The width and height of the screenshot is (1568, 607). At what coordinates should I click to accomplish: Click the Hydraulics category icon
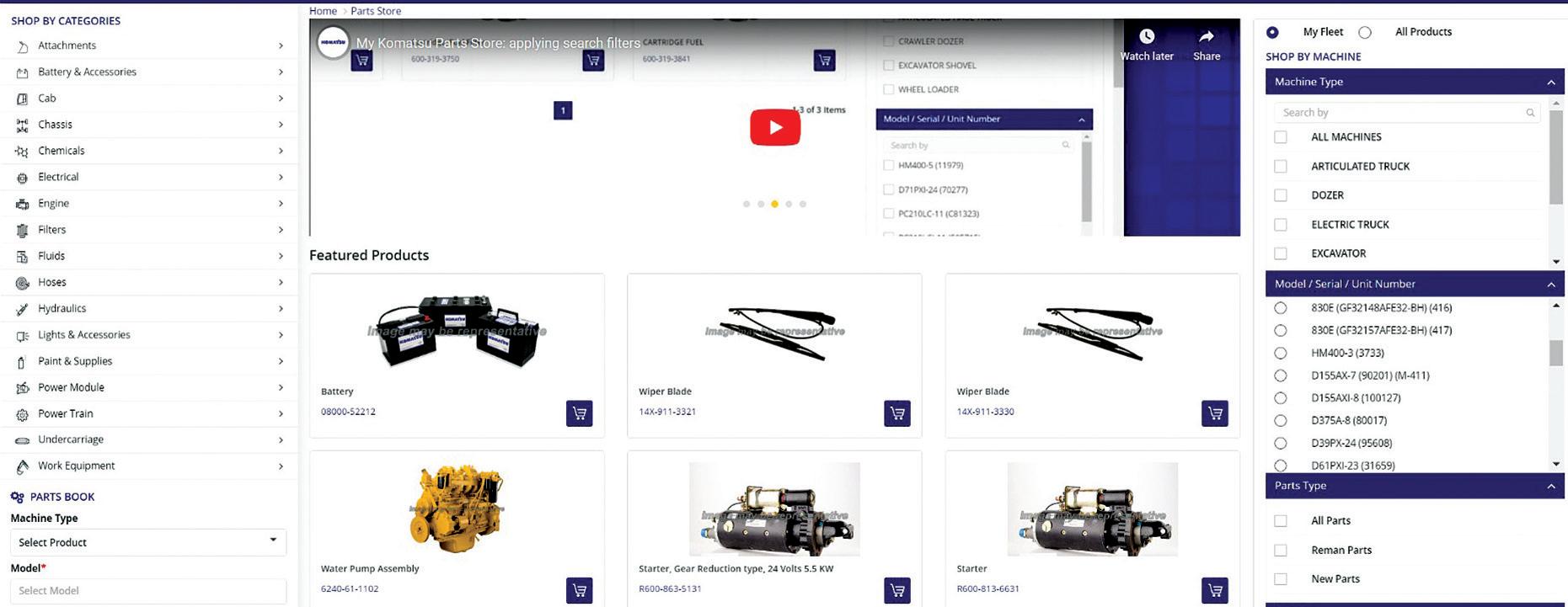tap(22, 309)
